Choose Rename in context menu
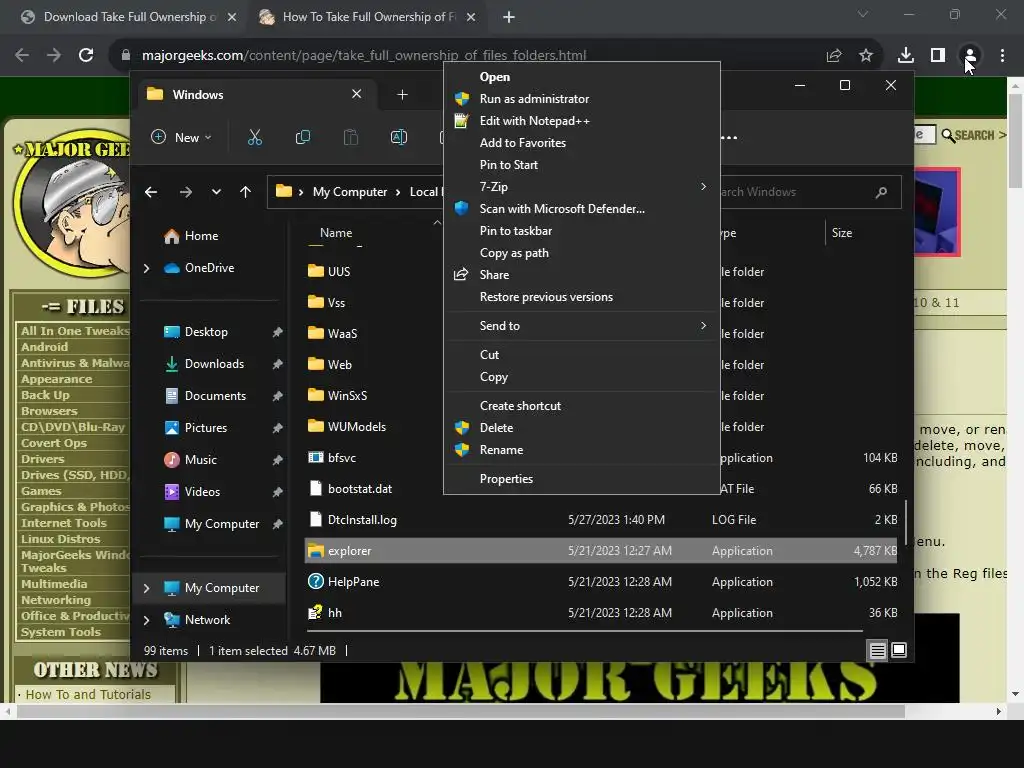This screenshot has width=1024, height=768. [x=581, y=450]
